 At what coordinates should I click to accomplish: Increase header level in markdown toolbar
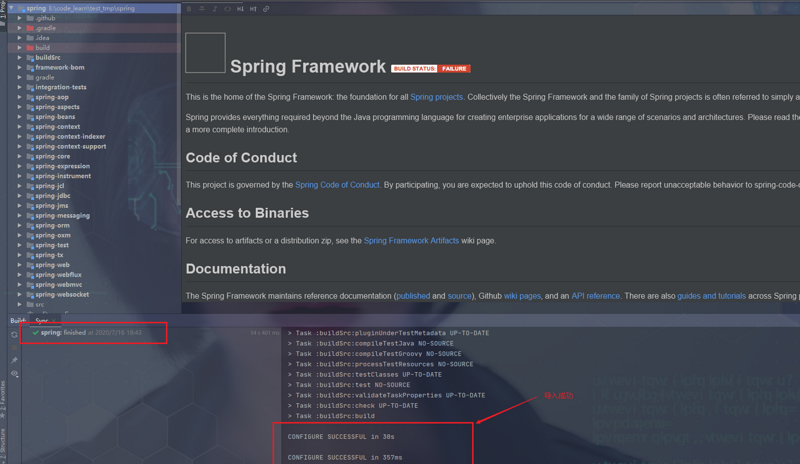tap(253, 9)
